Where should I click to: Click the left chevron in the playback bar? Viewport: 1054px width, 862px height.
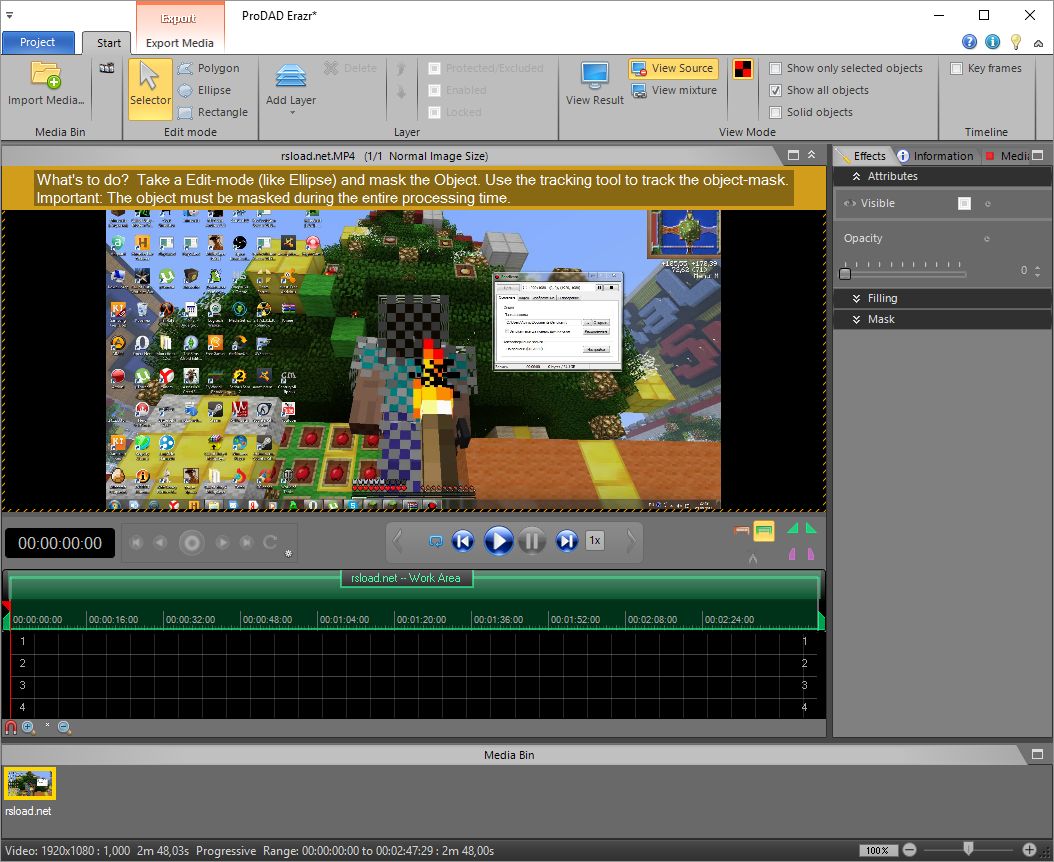[x=397, y=541]
